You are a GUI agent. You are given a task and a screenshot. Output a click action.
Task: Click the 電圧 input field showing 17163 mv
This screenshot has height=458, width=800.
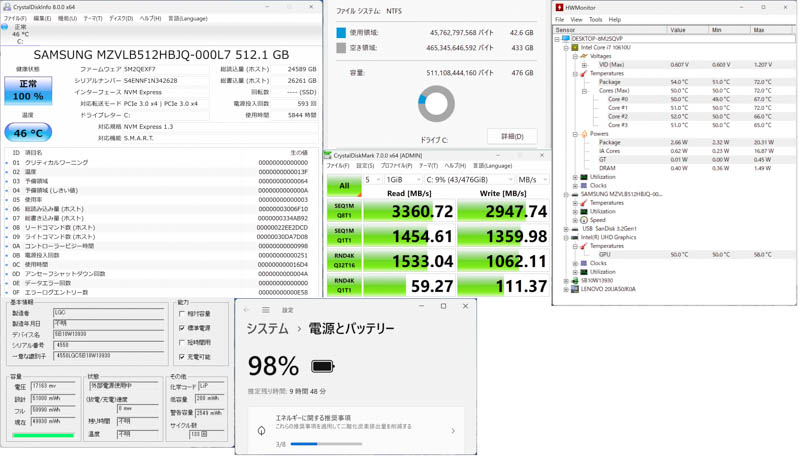[53, 386]
